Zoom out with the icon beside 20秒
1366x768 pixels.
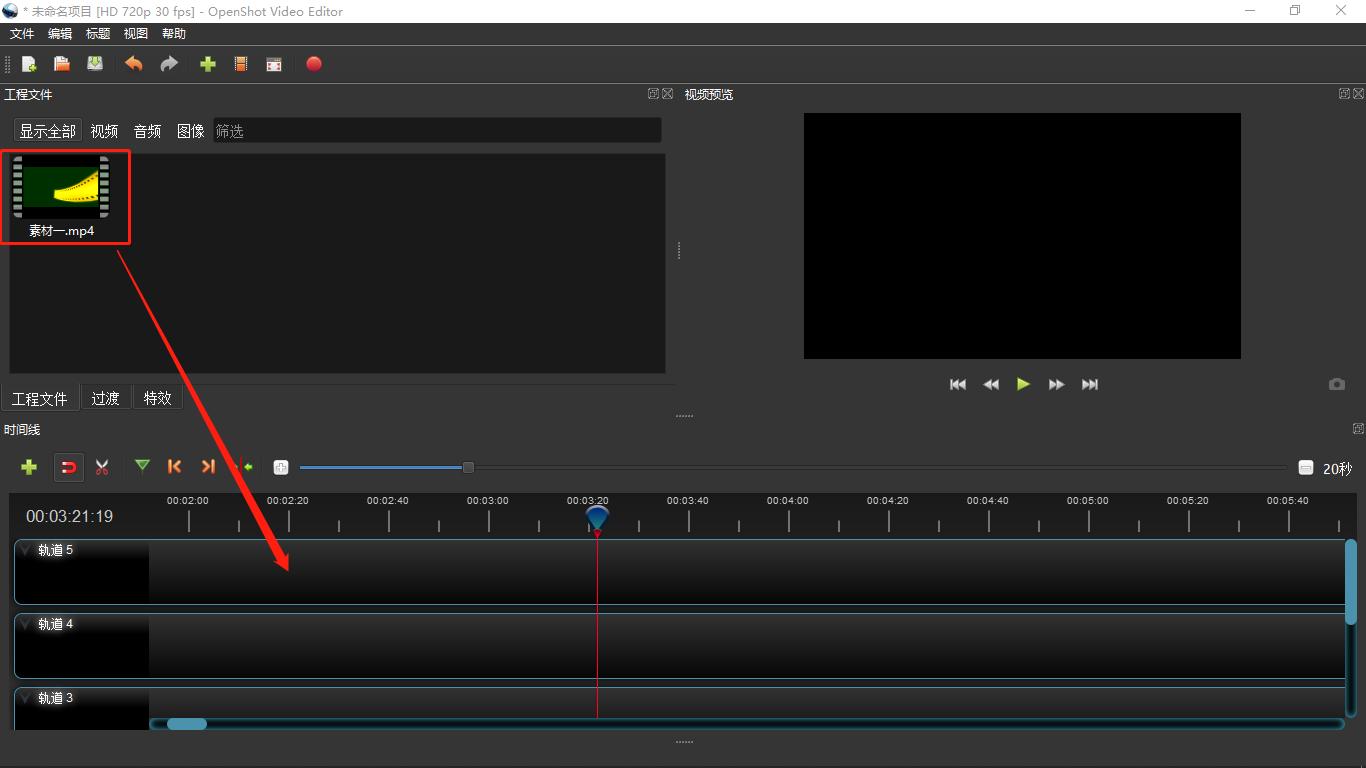pyautogui.click(x=1305, y=468)
